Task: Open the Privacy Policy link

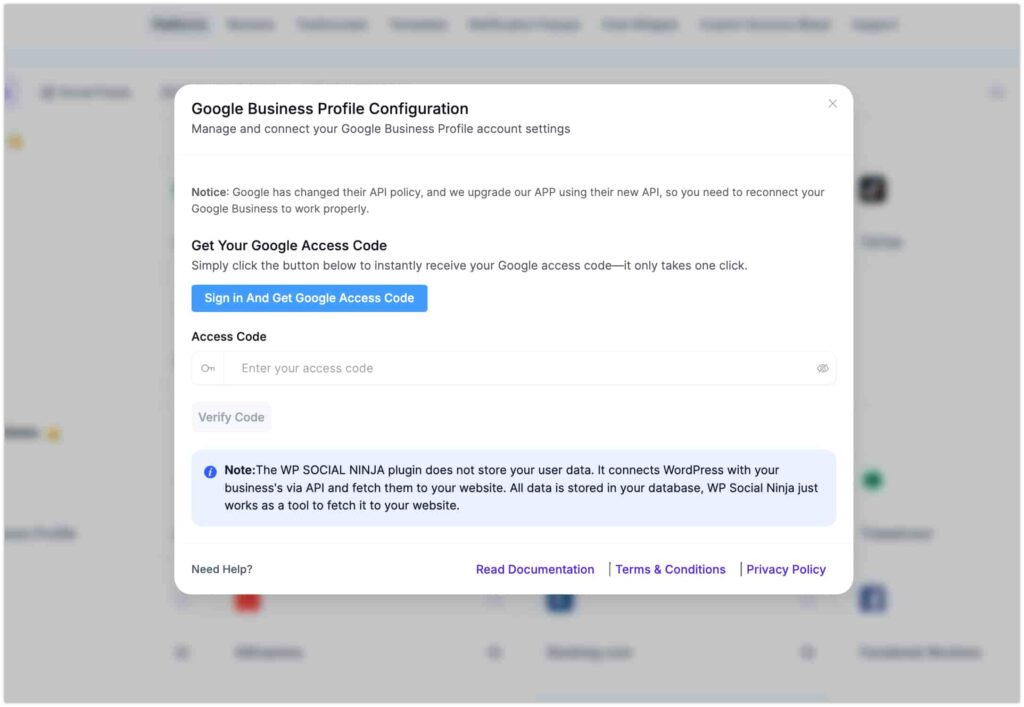Action: tap(786, 569)
